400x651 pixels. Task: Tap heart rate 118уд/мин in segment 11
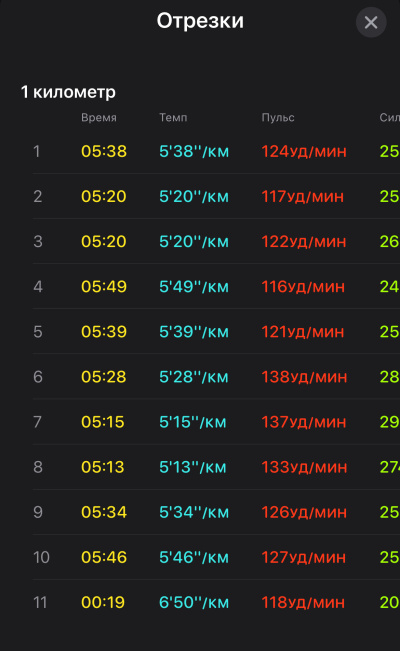click(x=303, y=602)
